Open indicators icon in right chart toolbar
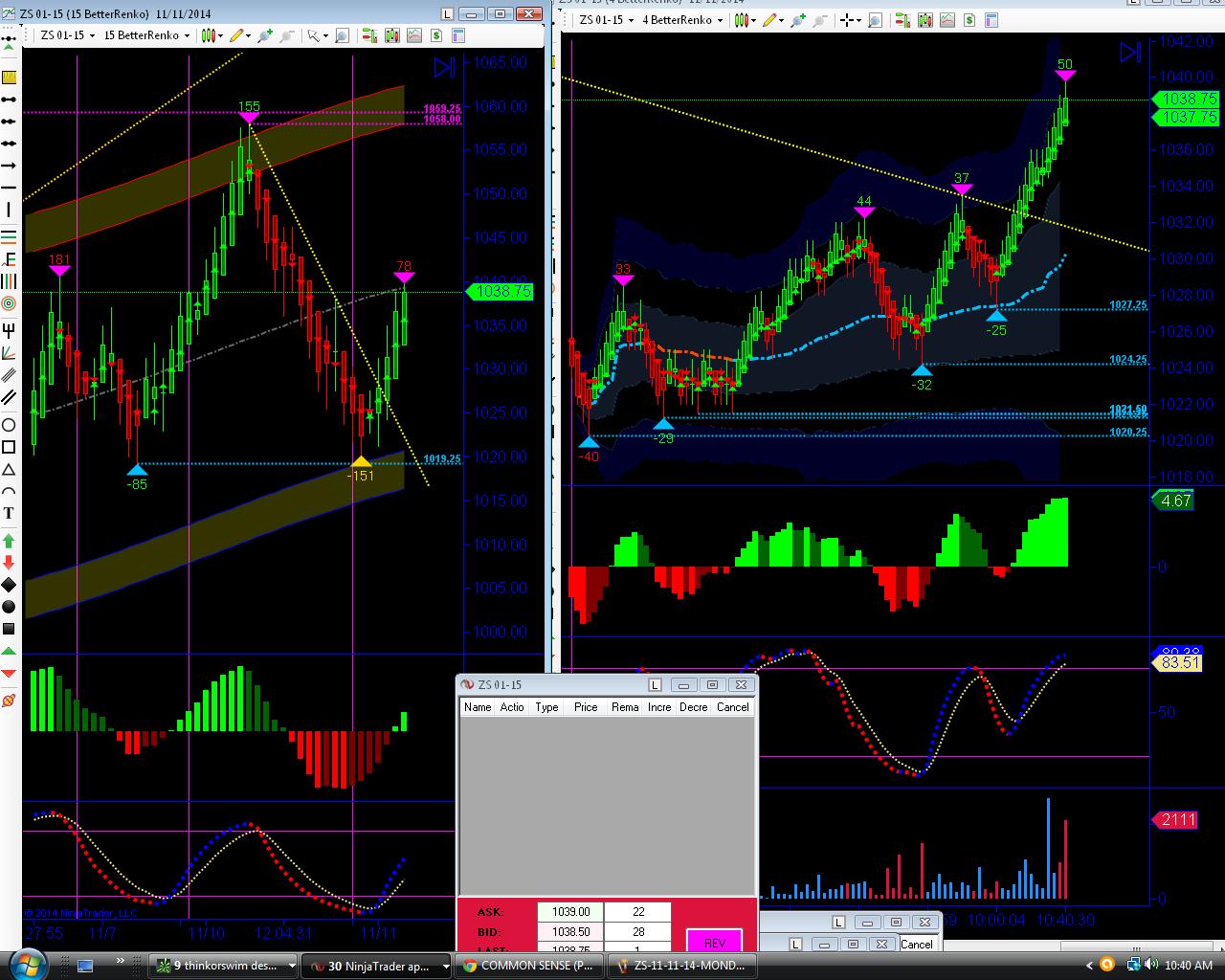Viewport: 1225px width, 980px height. click(x=947, y=20)
